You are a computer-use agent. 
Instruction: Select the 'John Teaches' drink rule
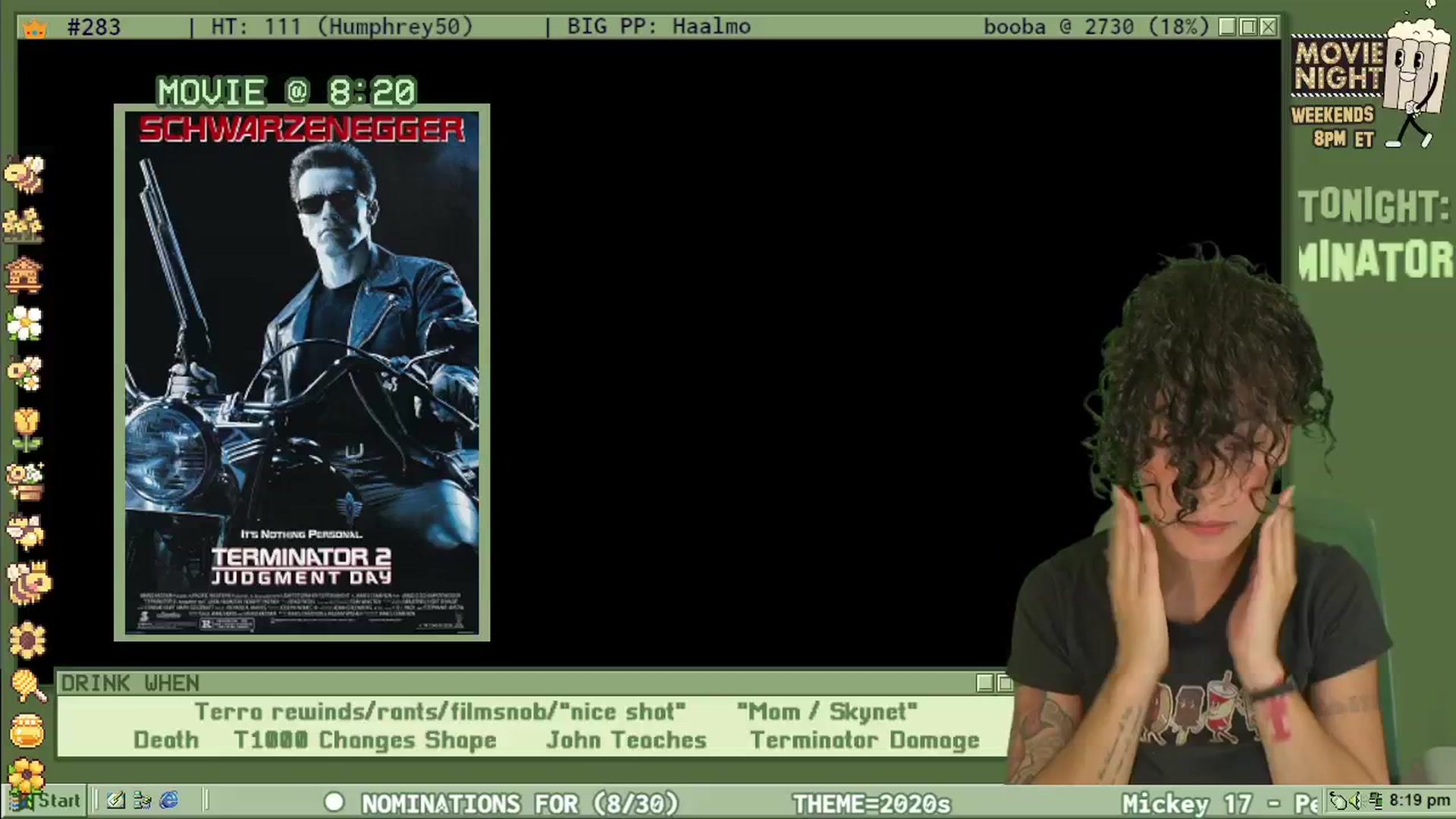[626, 740]
